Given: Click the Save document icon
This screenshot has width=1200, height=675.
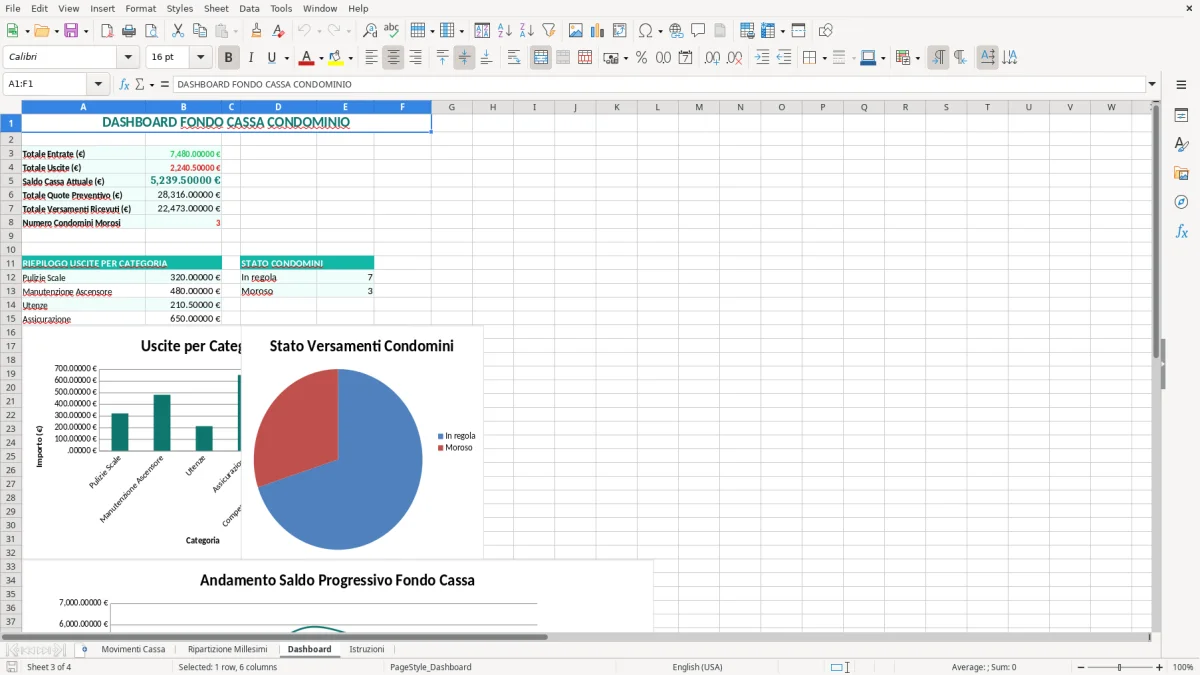Looking at the screenshot, I should tap(71, 31).
